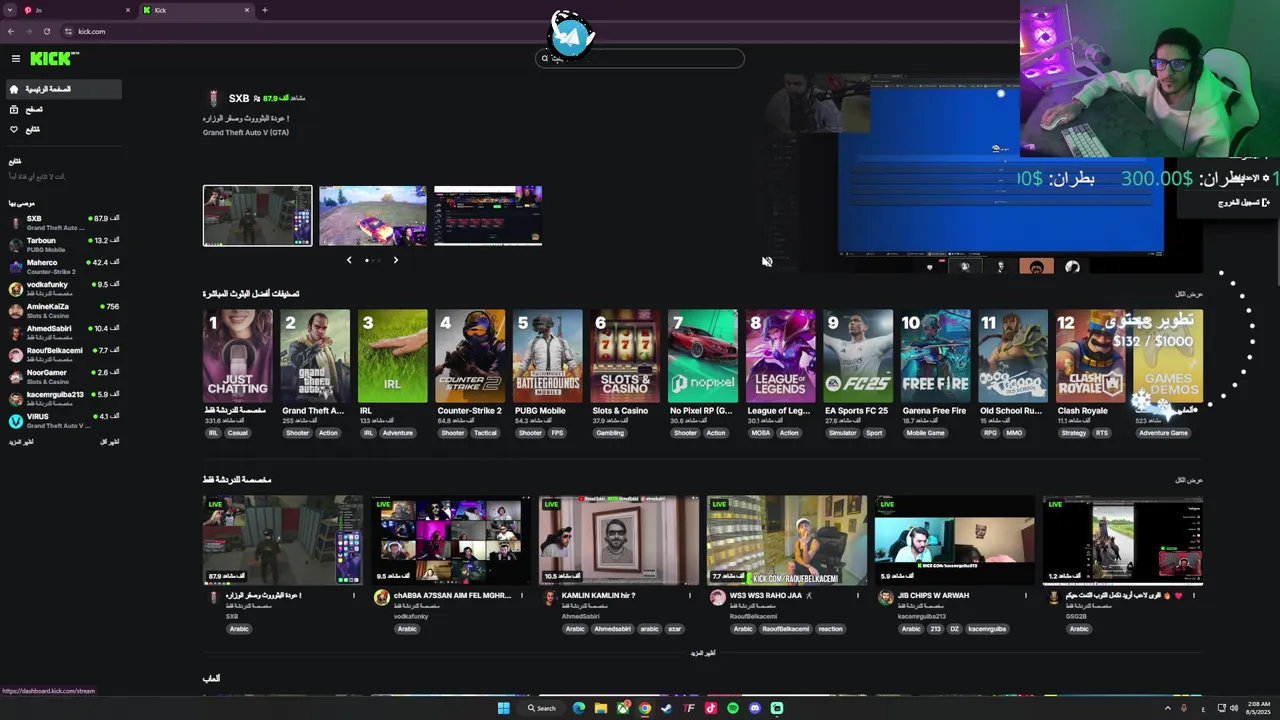
Task: Select the first featured stream thumbnail
Action: tap(258, 215)
